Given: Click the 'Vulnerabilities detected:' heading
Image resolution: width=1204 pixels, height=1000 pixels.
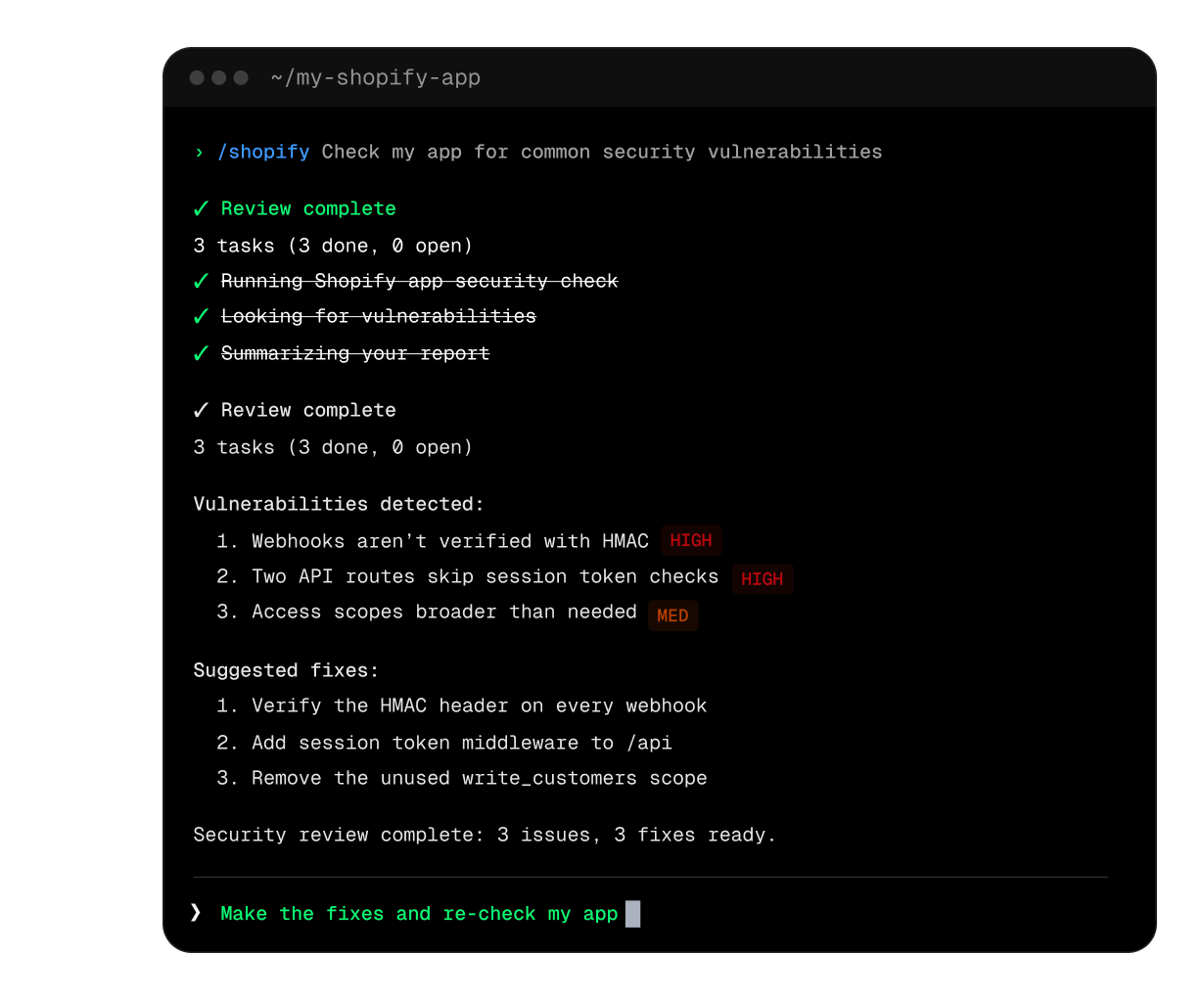Looking at the screenshot, I should pos(339,504).
